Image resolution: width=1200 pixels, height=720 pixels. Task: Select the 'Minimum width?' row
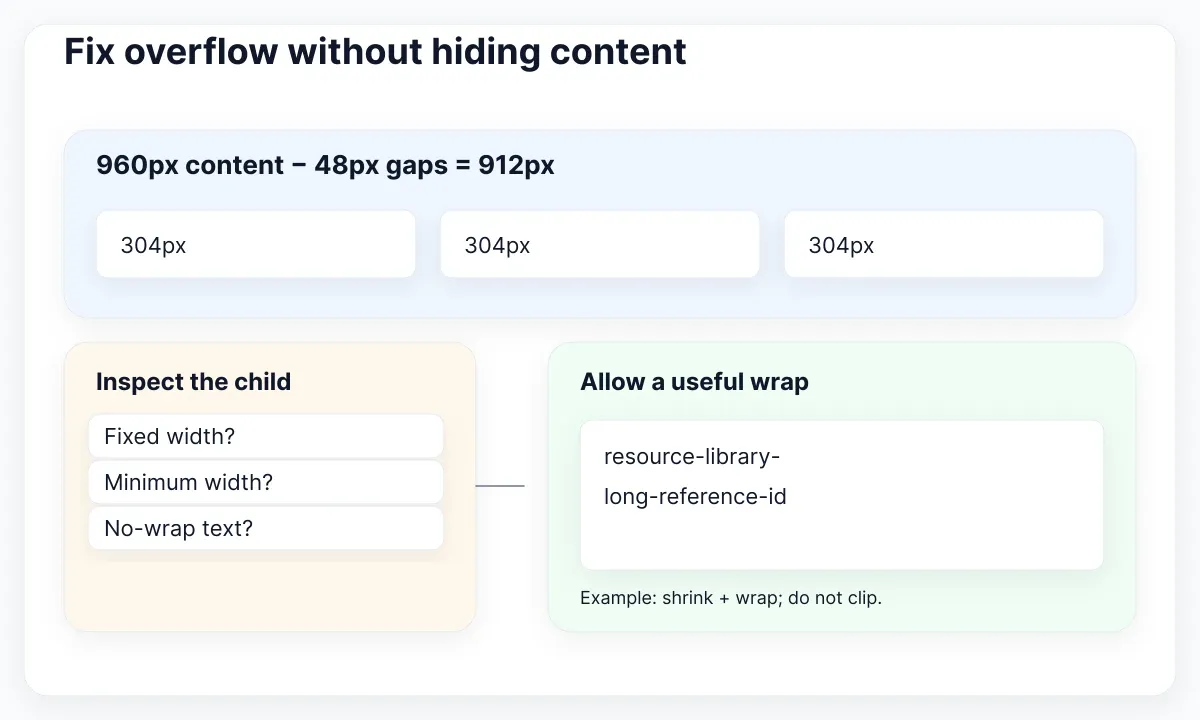click(266, 482)
